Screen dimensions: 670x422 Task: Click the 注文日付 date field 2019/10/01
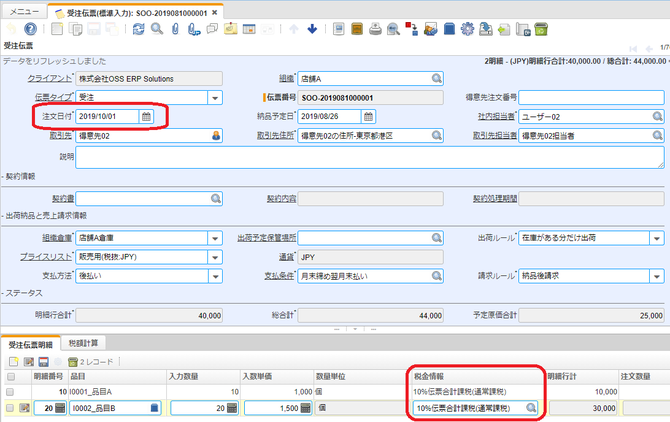pyautogui.click(x=107, y=117)
